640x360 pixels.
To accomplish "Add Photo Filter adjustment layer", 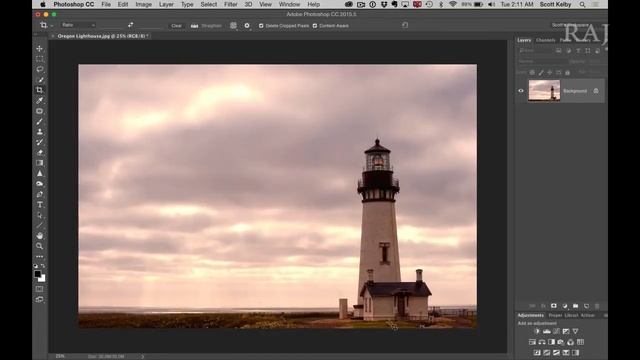I will tap(561, 342).
